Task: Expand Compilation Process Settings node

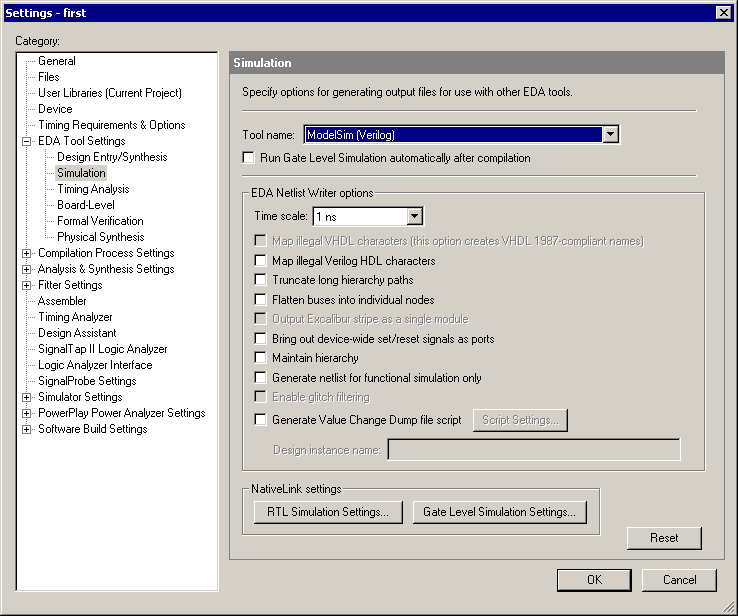Action: pos(27,253)
